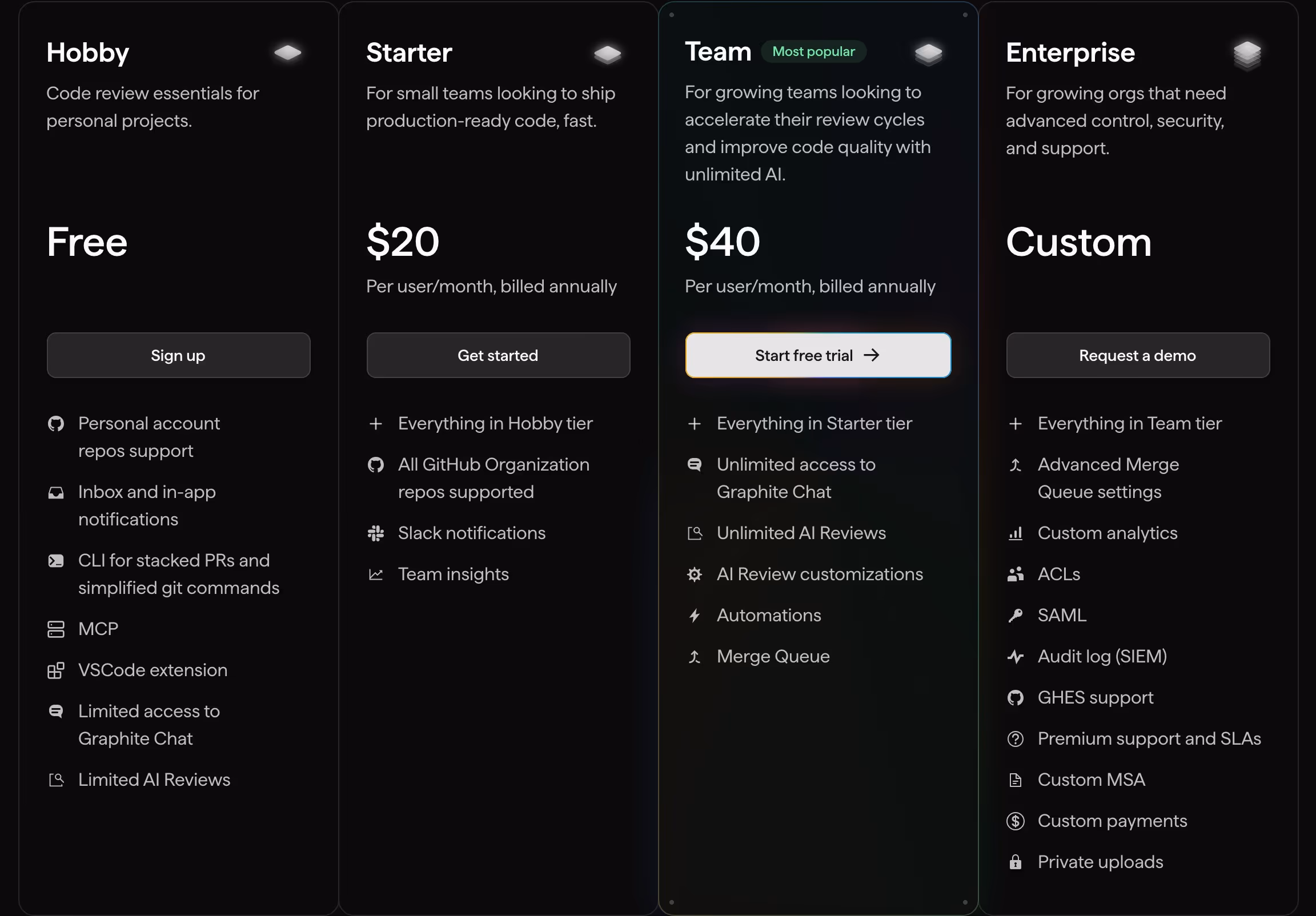Click the Slack logo icon
This screenshot has height=916, width=1316.
(375, 533)
